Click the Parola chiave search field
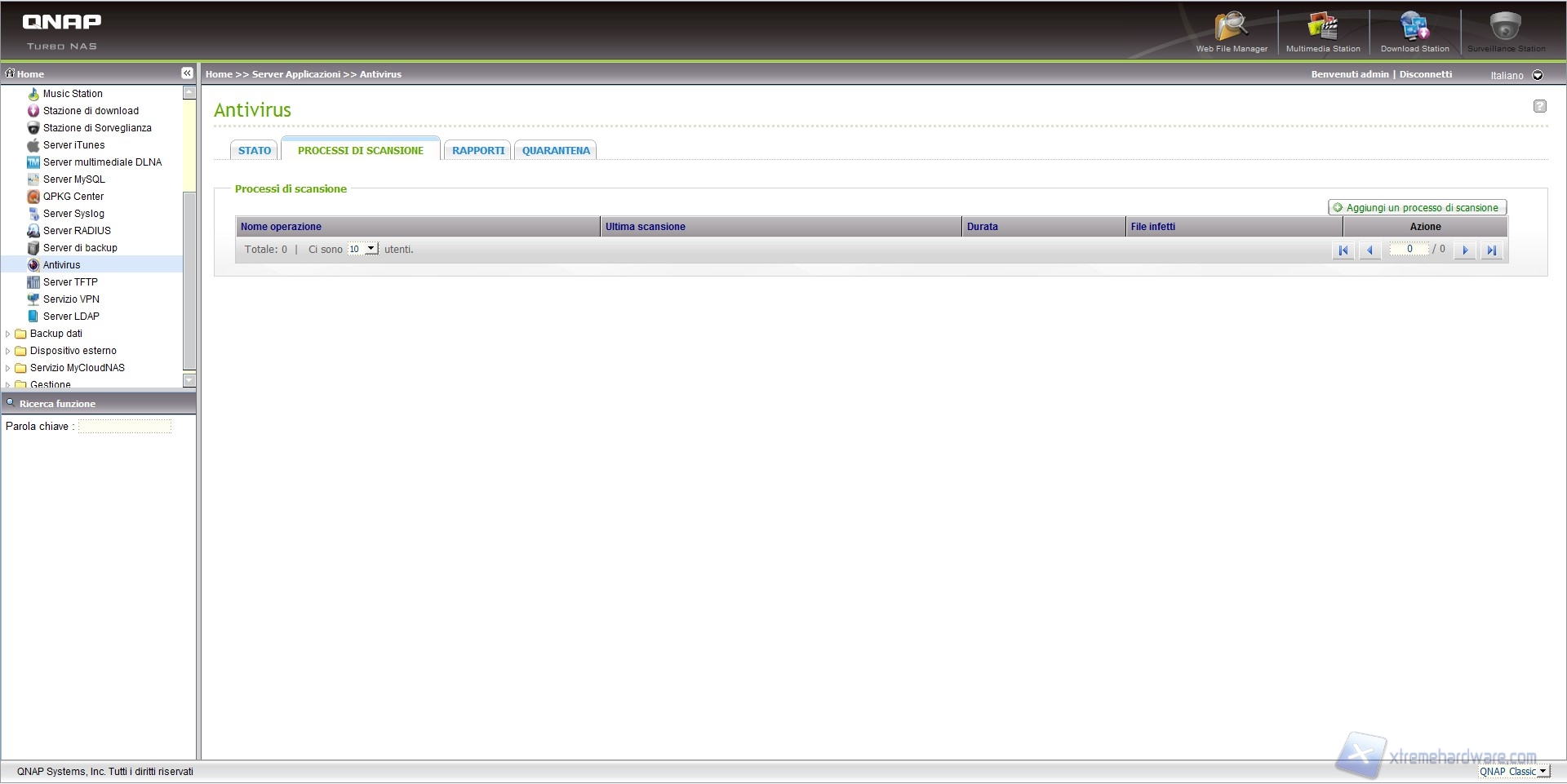This screenshot has height=784, width=1567. 125,427
